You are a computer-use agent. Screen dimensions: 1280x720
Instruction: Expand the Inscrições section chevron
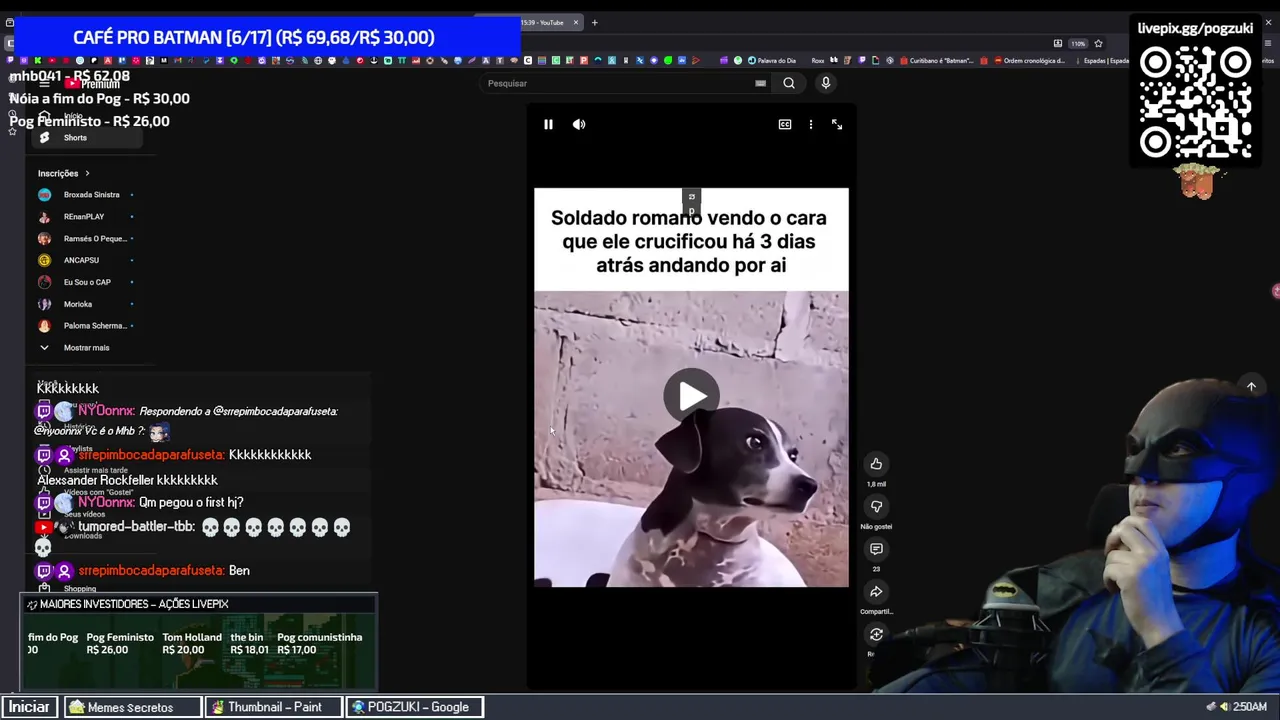click(x=87, y=174)
